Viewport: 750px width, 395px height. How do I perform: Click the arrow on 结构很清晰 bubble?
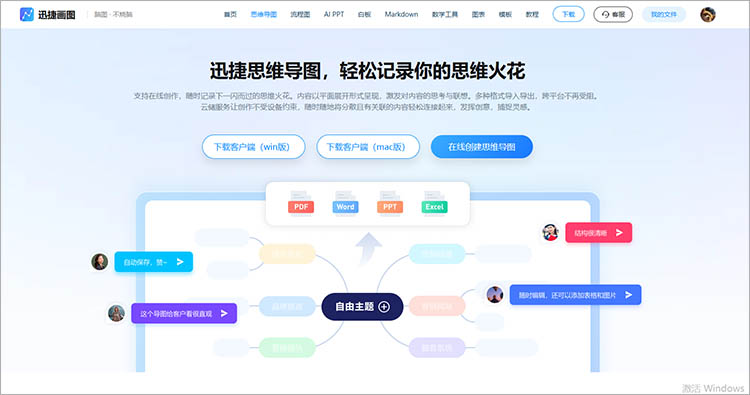click(x=619, y=232)
